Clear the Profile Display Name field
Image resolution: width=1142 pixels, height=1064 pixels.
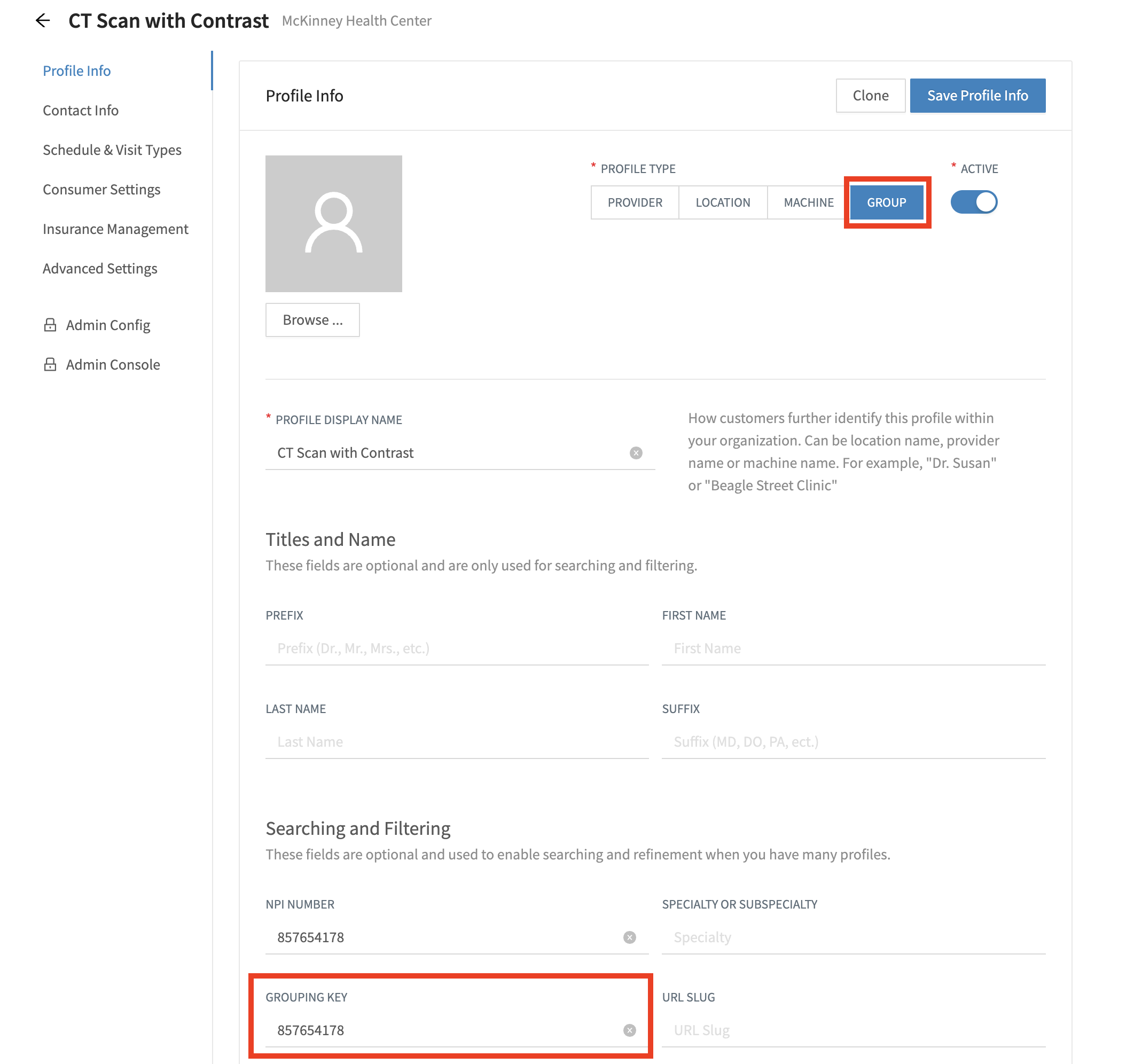(x=636, y=453)
